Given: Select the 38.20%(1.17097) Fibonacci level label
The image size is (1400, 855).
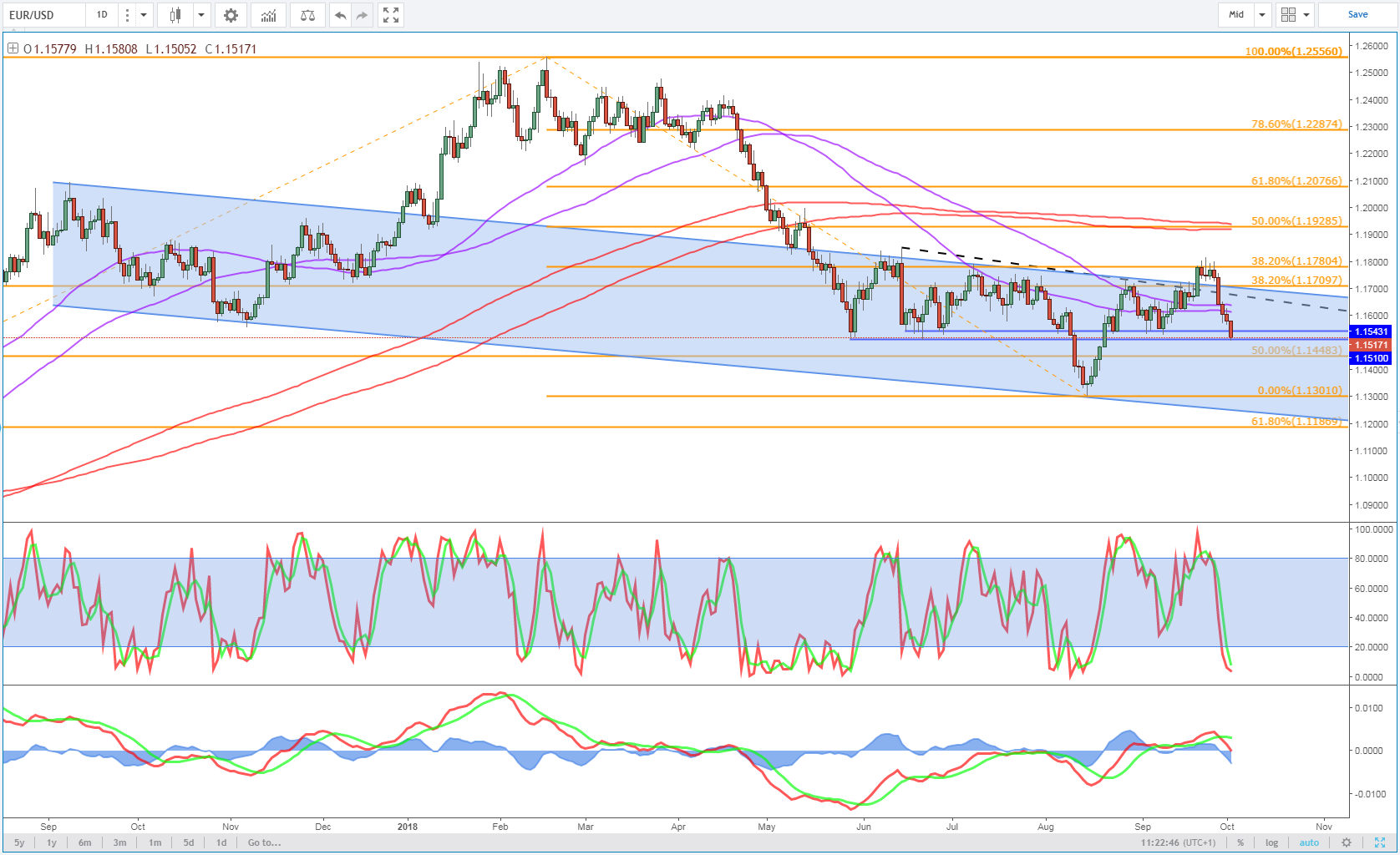Looking at the screenshot, I should 1296,280.
